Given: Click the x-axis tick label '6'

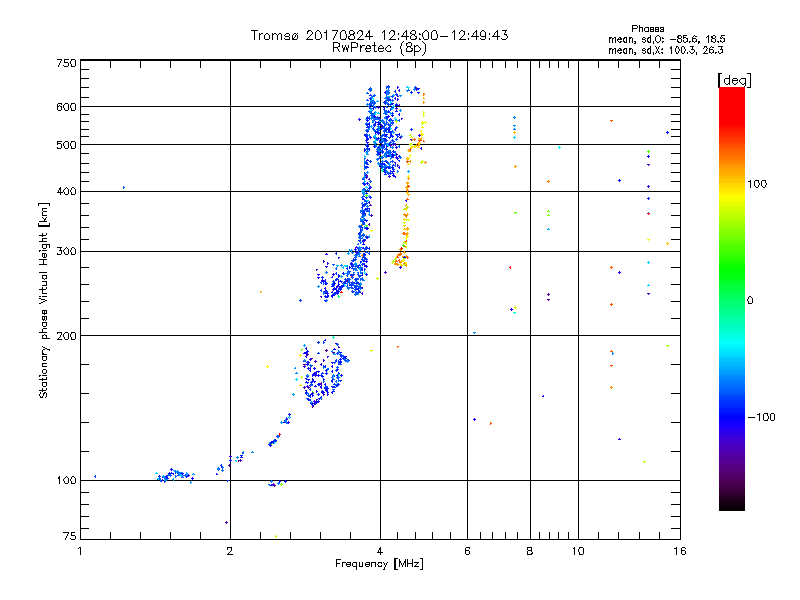Looking at the screenshot, I should pyautogui.click(x=467, y=551).
